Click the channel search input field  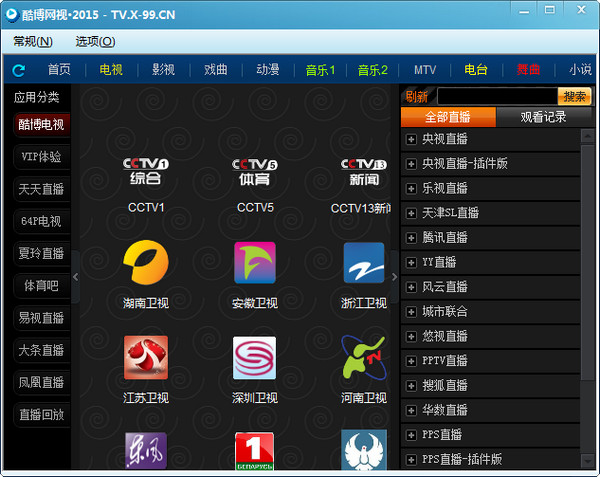pyautogui.click(x=497, y=96)
